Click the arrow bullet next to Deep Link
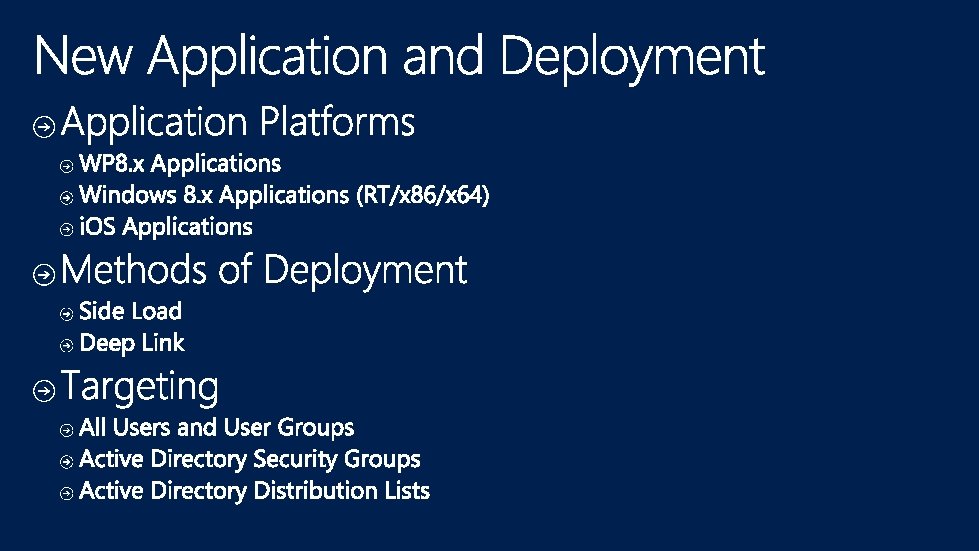 (x=66, y=345)
